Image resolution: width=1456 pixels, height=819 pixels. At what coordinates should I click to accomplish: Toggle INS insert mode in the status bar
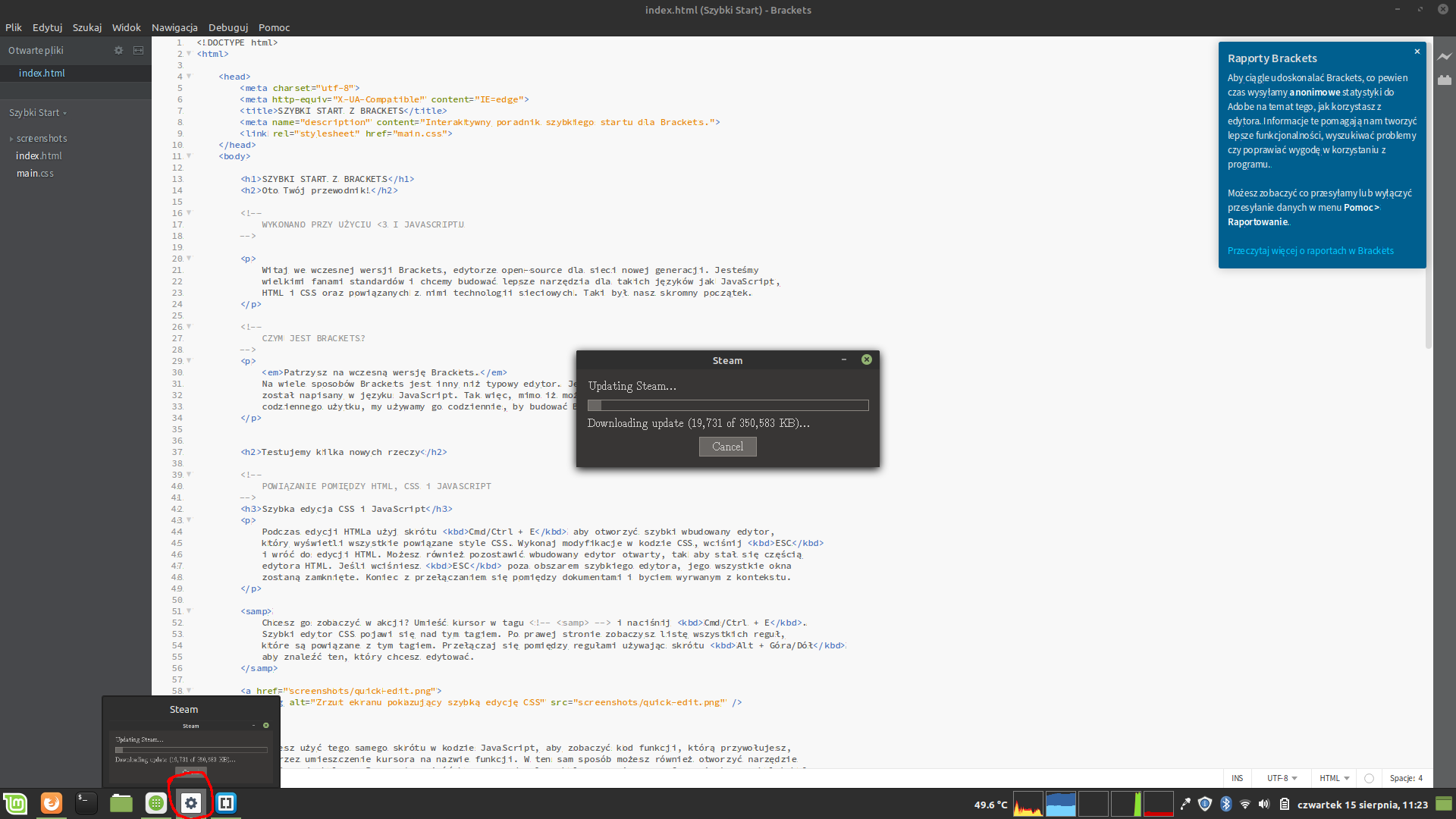coord(1237,778)
